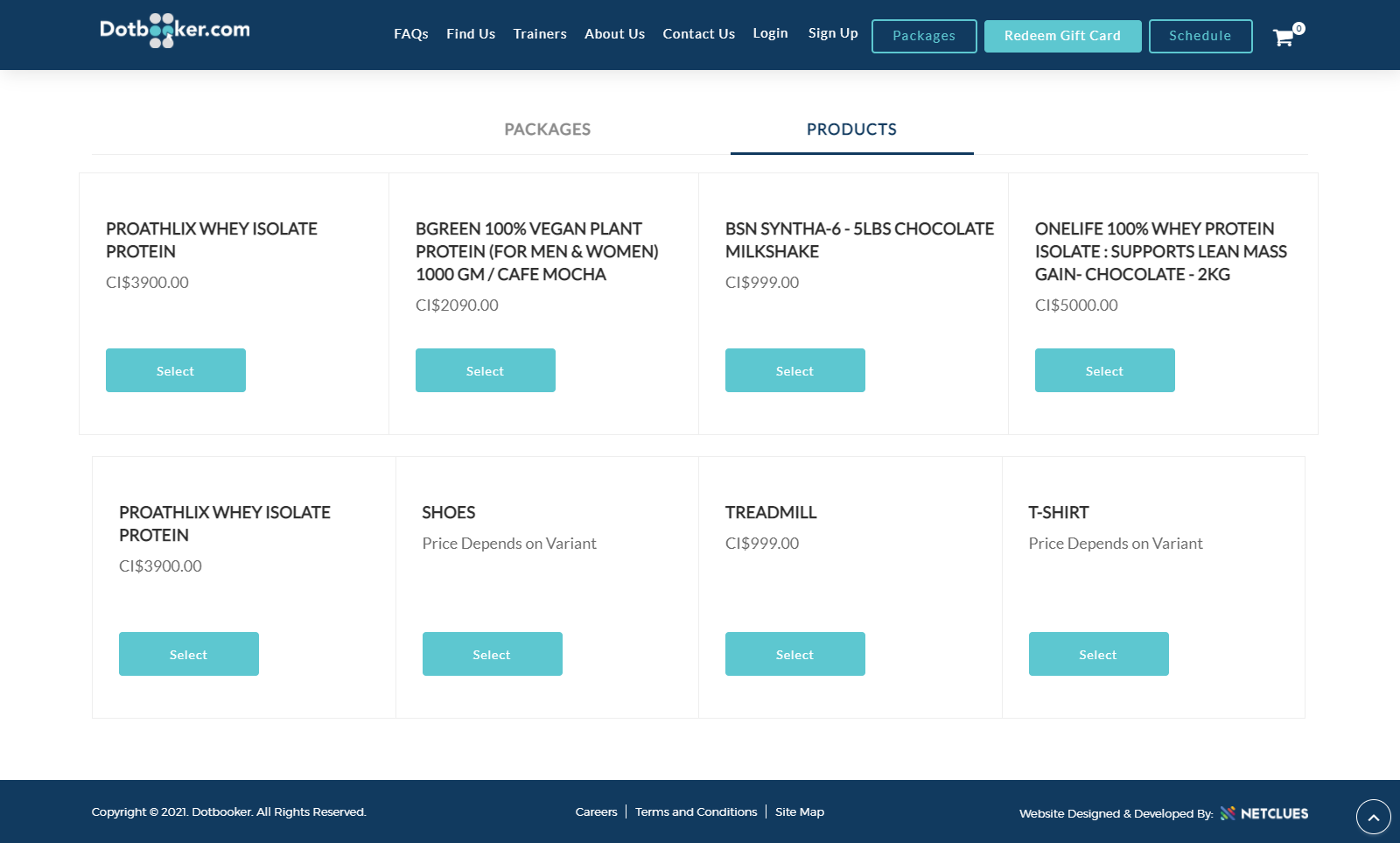Open the Careers footer link
This screenshot has width=1400, height=843.
(x=596, y=812)
